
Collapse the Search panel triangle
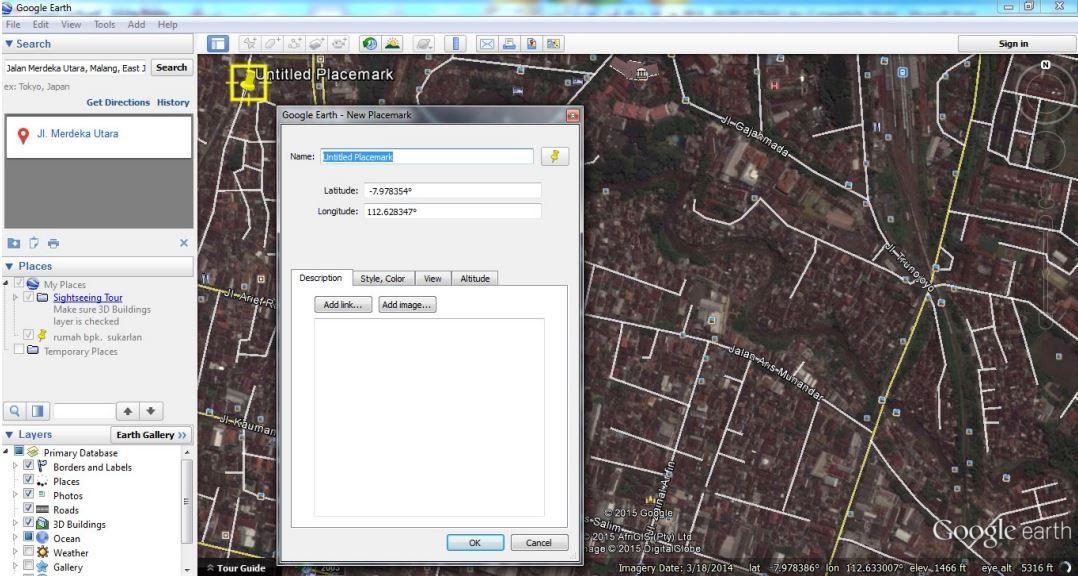9,43
